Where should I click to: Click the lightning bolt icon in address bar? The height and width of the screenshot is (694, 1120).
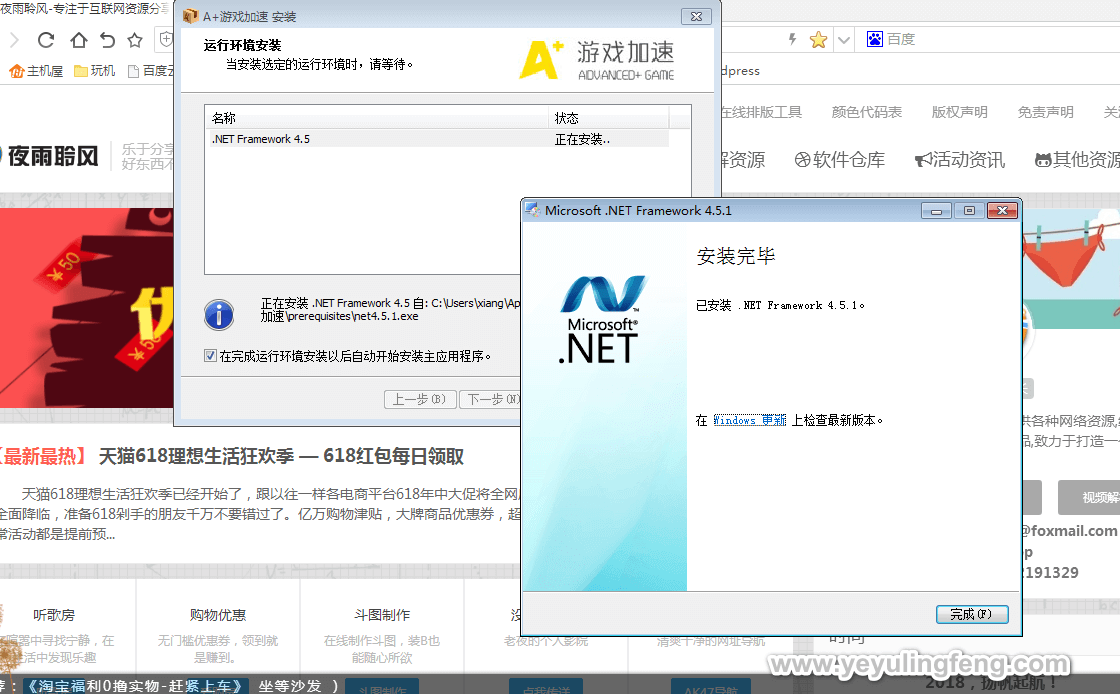tap(792, 39)
